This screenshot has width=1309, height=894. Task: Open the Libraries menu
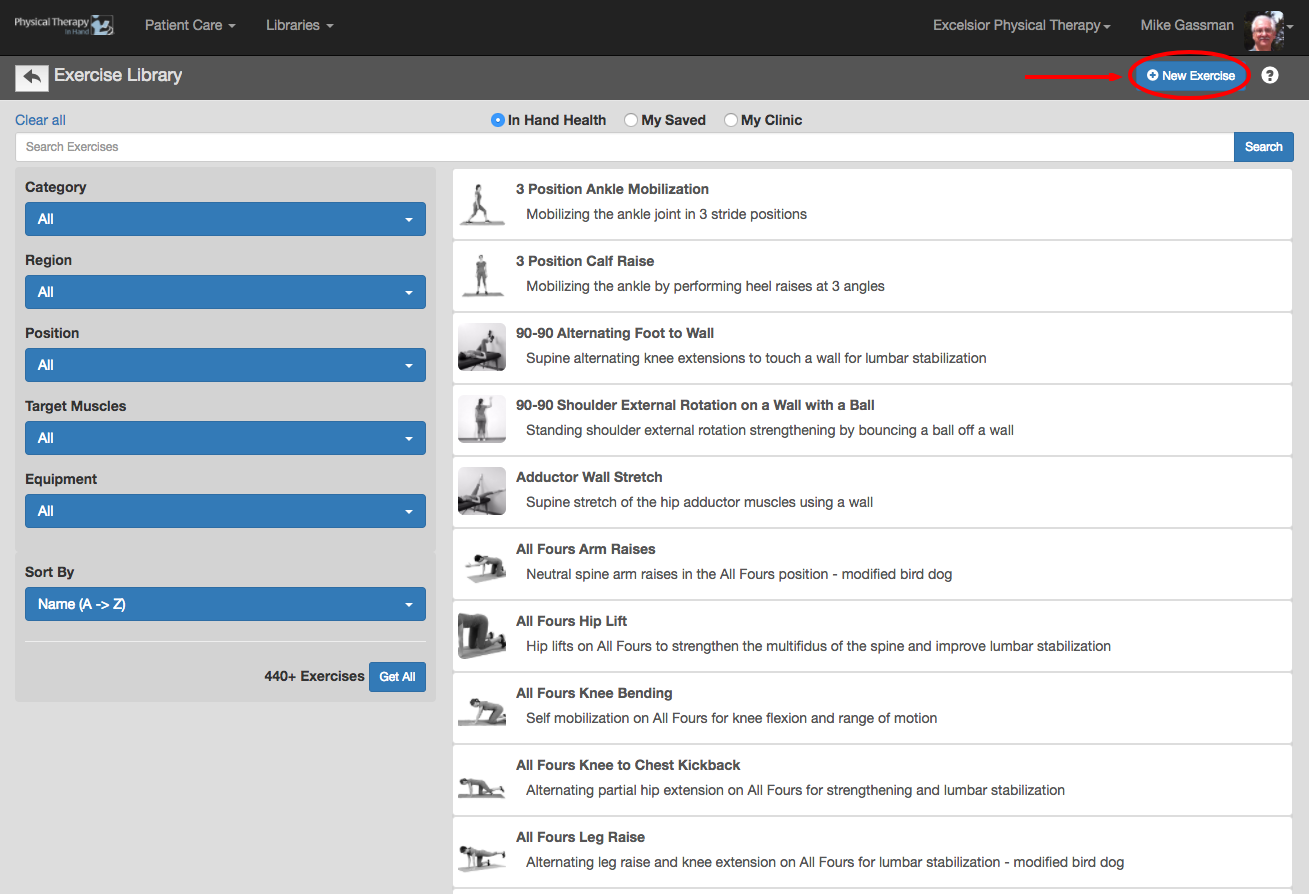click(300, 25)
